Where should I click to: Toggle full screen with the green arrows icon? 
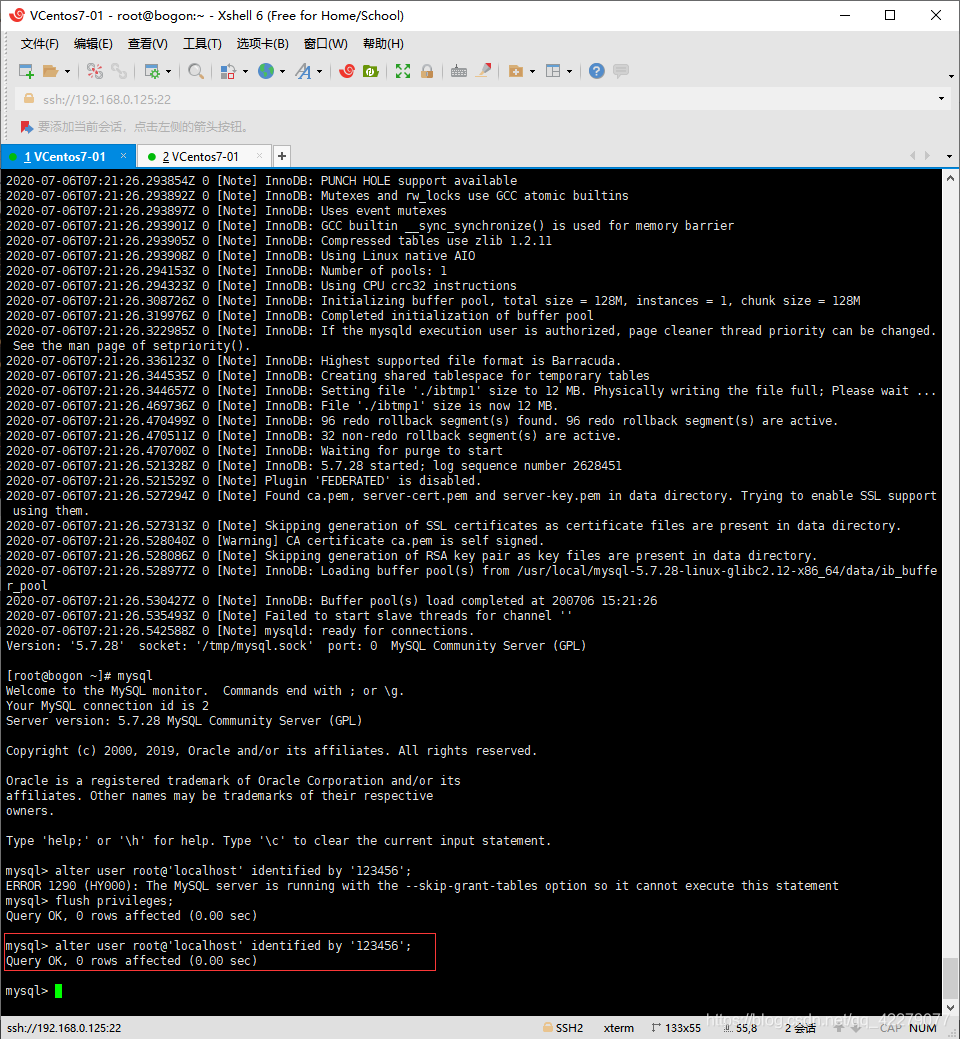403,71
